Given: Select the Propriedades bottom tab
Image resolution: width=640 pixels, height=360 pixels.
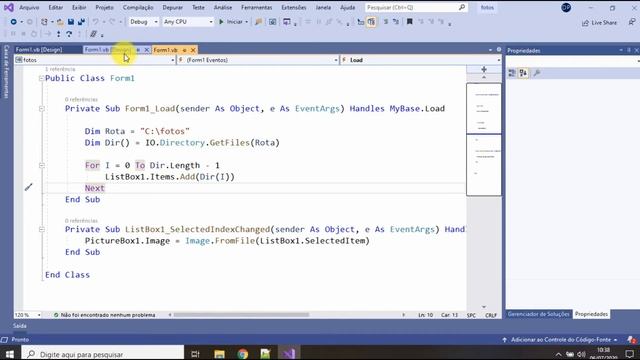Looking at the screenshot, I should coord(591,314).
